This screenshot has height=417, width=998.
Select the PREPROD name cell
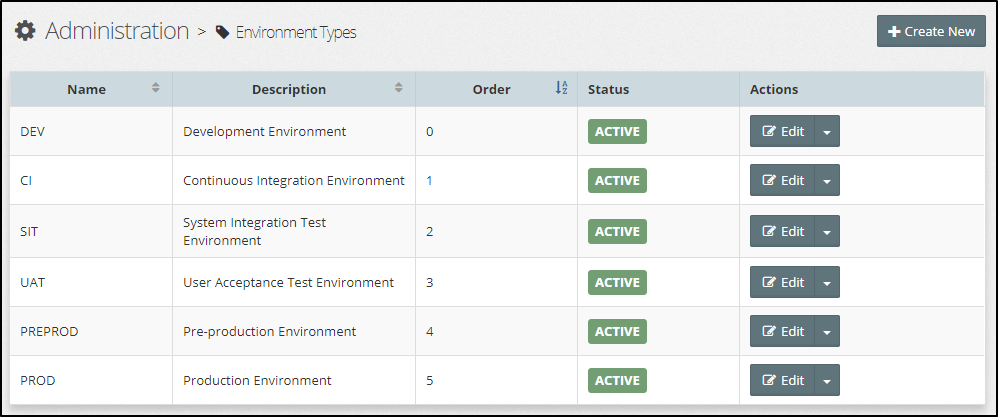coord(49,331)
